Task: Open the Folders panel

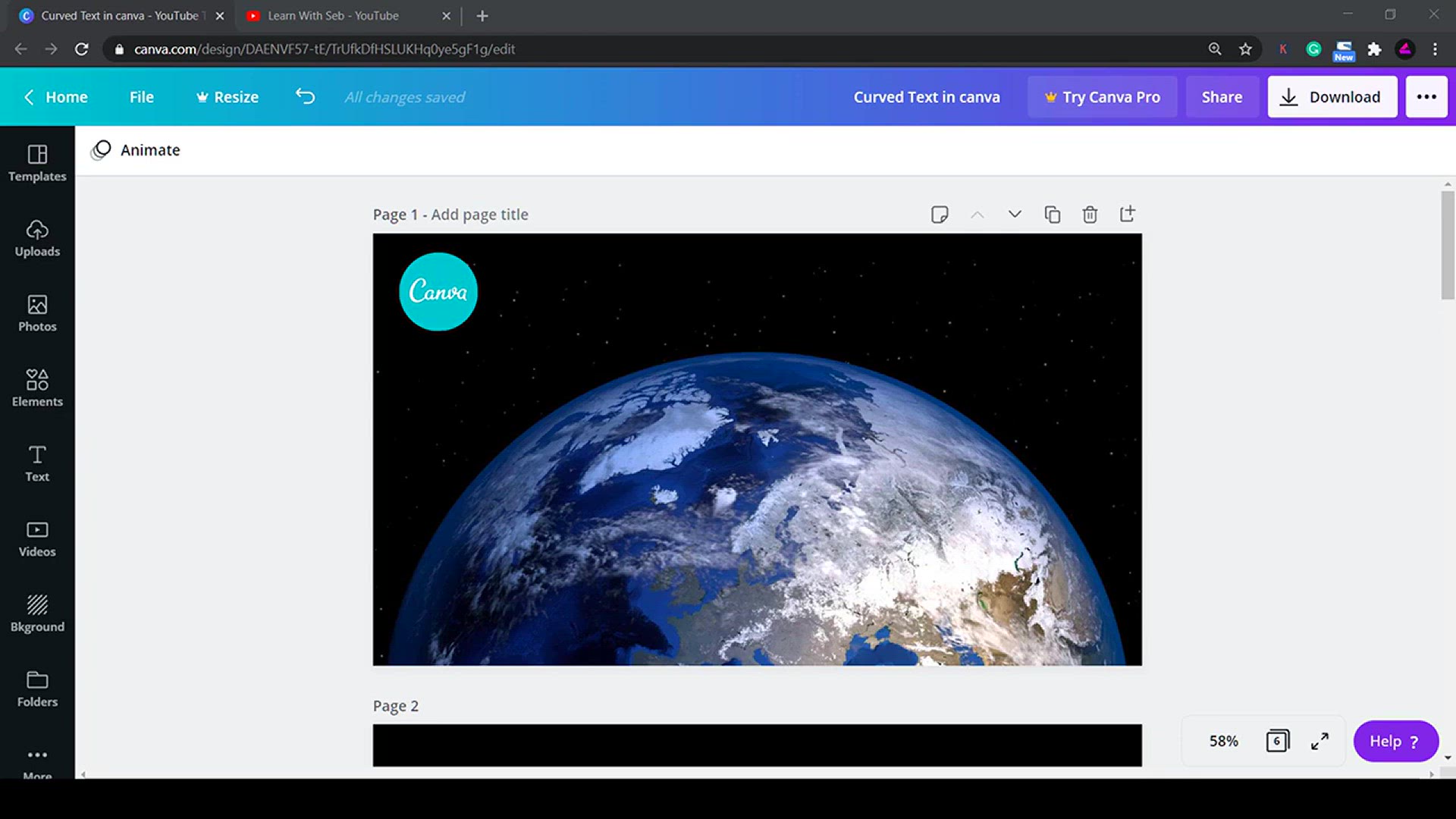Action: pos(37,689)
